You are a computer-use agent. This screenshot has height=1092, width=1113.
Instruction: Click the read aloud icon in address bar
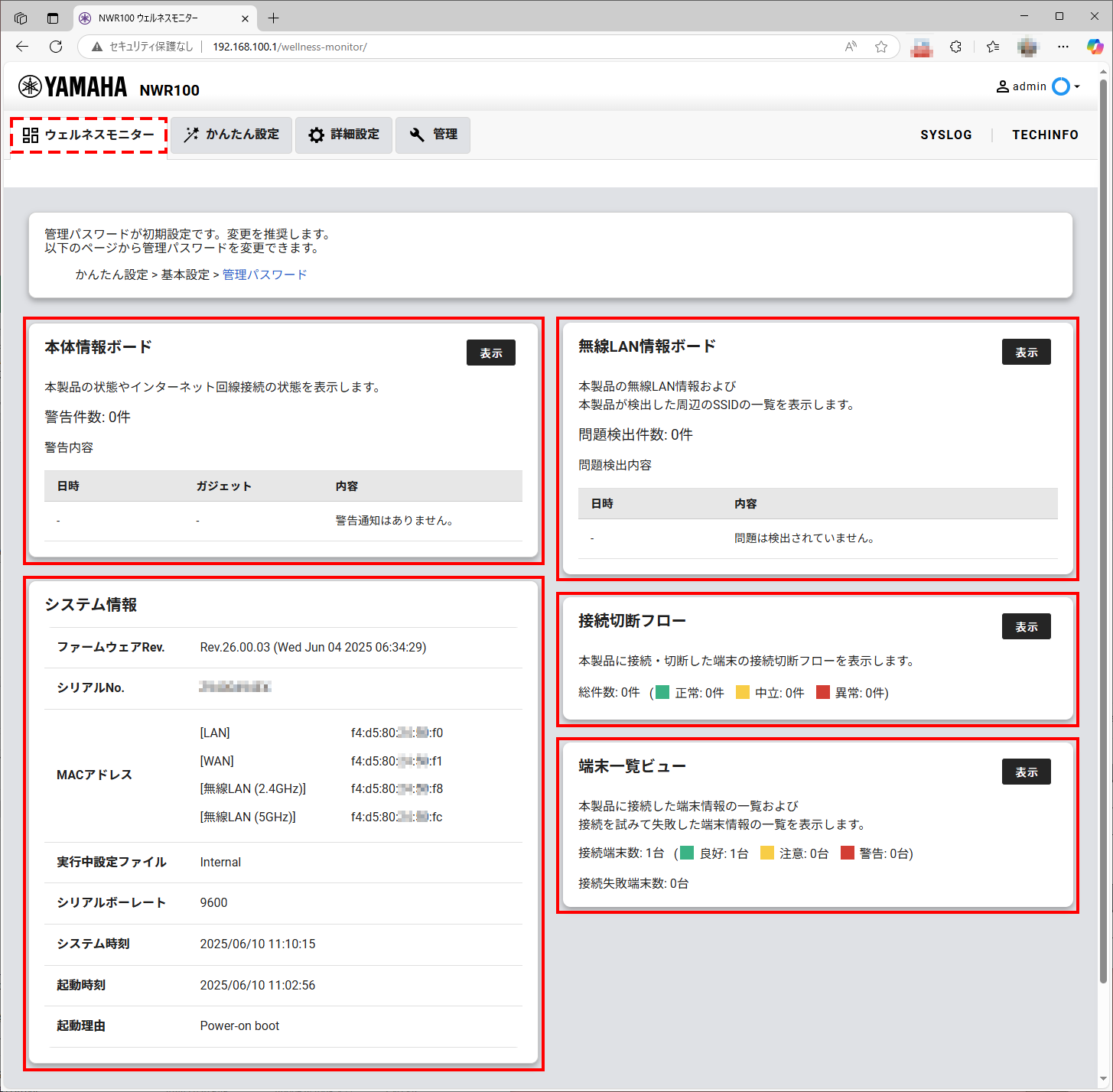(851, 47)
